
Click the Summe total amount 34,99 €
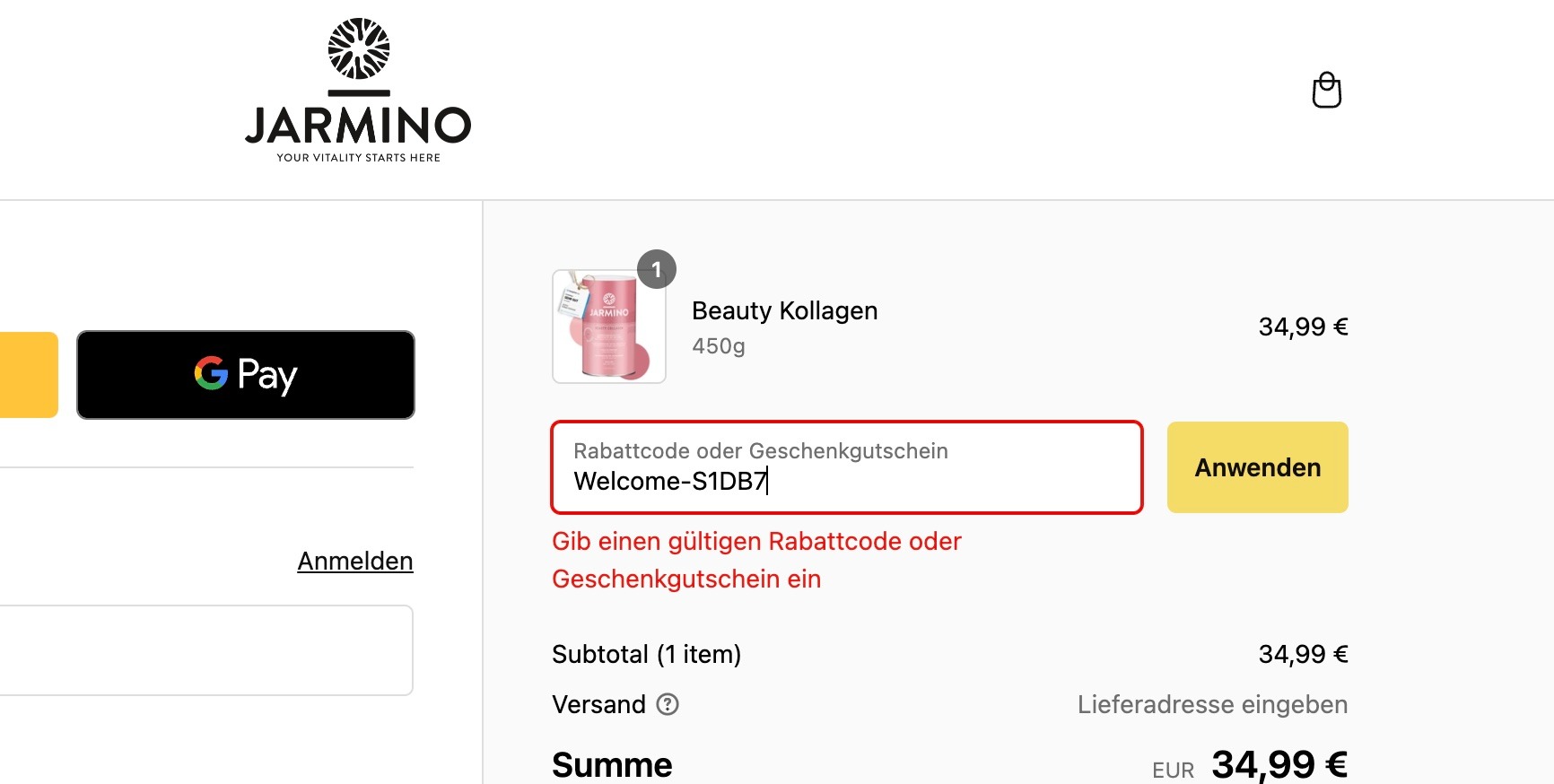[1279, 765]
